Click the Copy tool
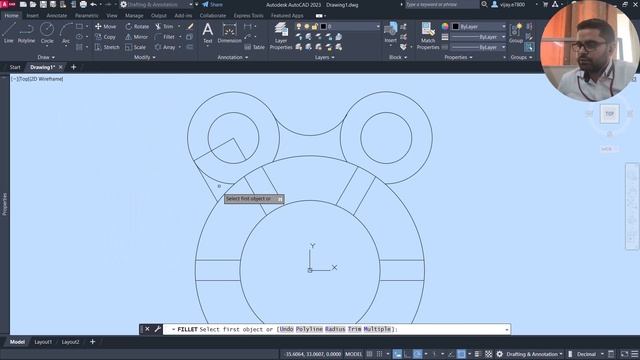The width and height of the screenshot is (640, 360). (x=105, y=37)
